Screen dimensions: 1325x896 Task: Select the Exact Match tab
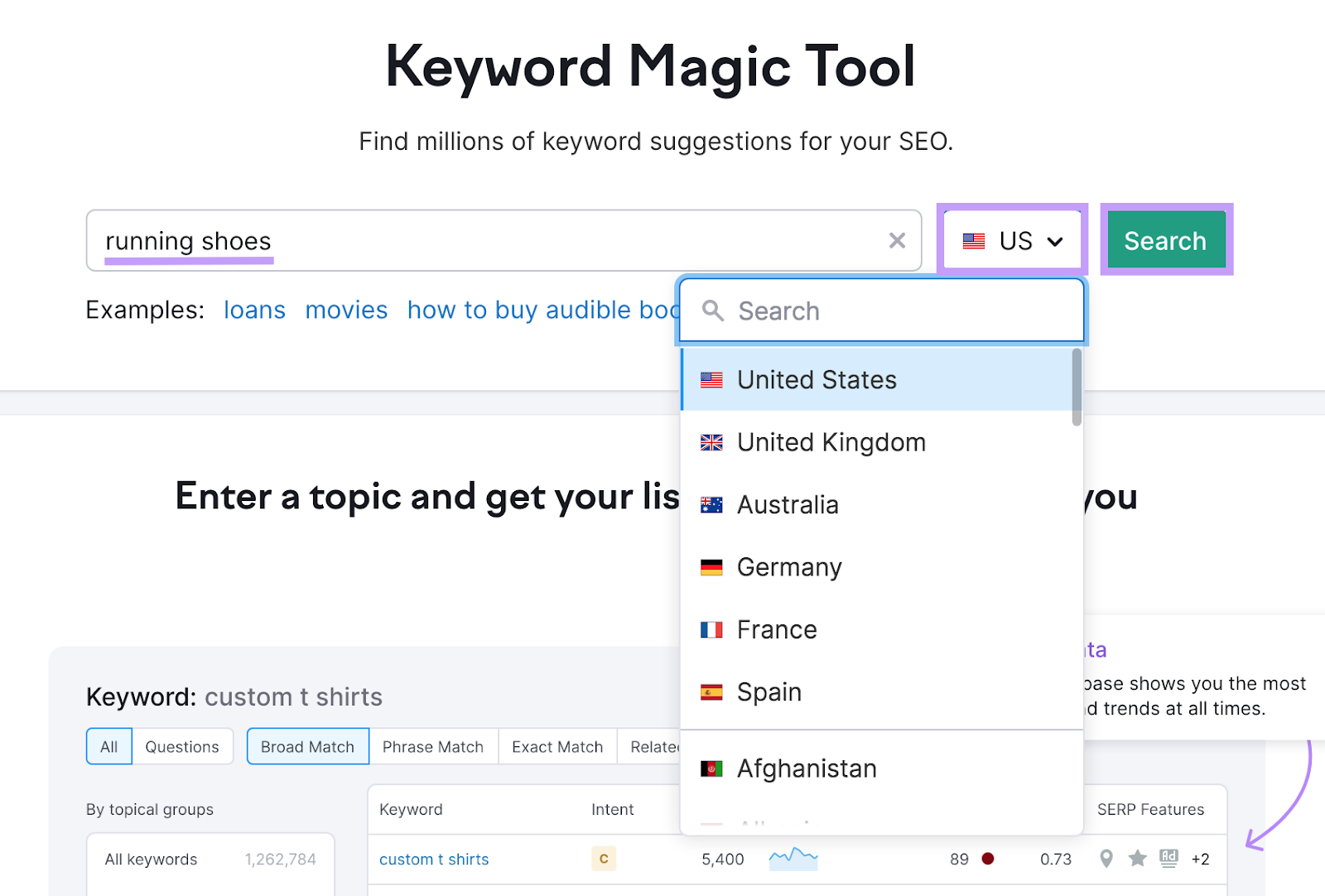[557, 747]
